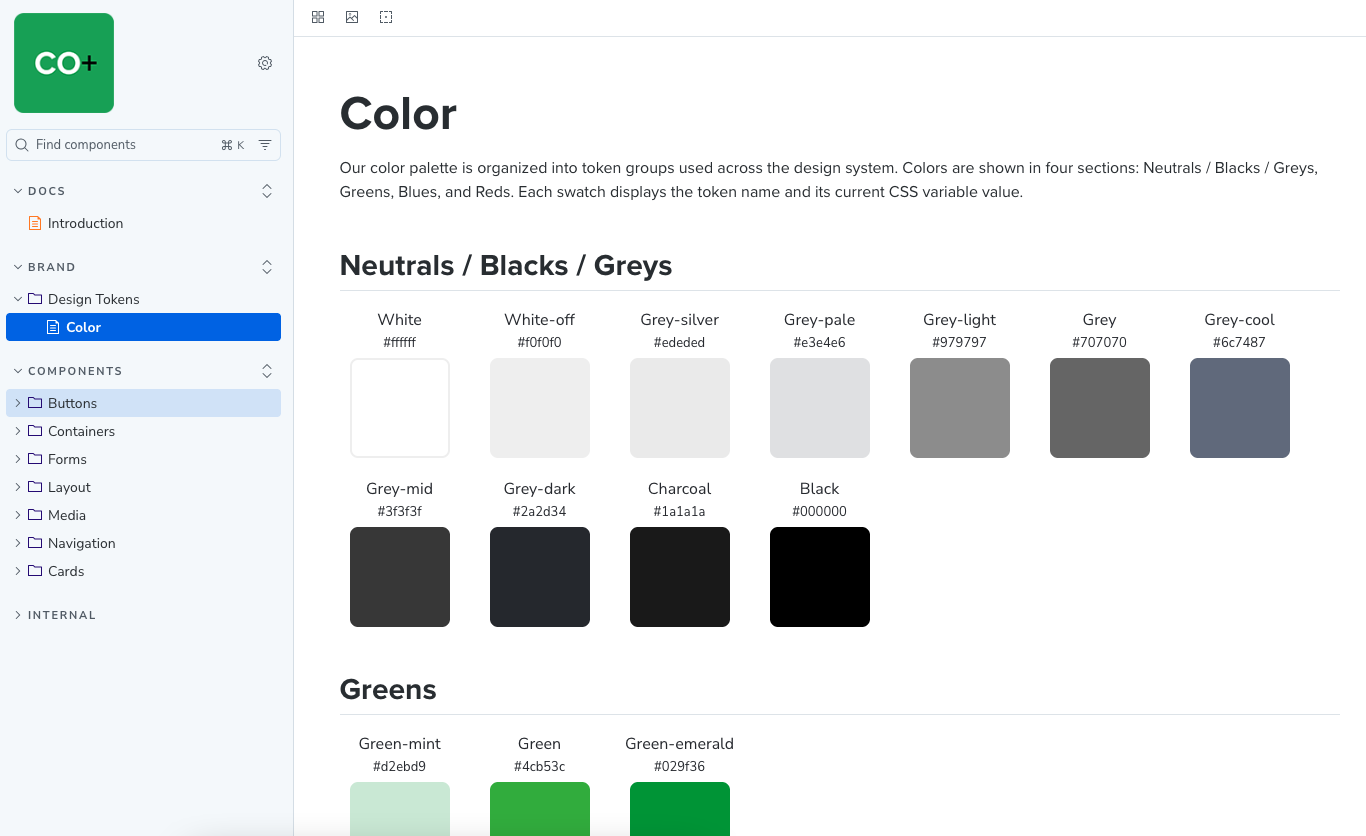Screen dimensions: 1366x836
Task: Expand the Forms folder chevron
Action: [18, 459]
